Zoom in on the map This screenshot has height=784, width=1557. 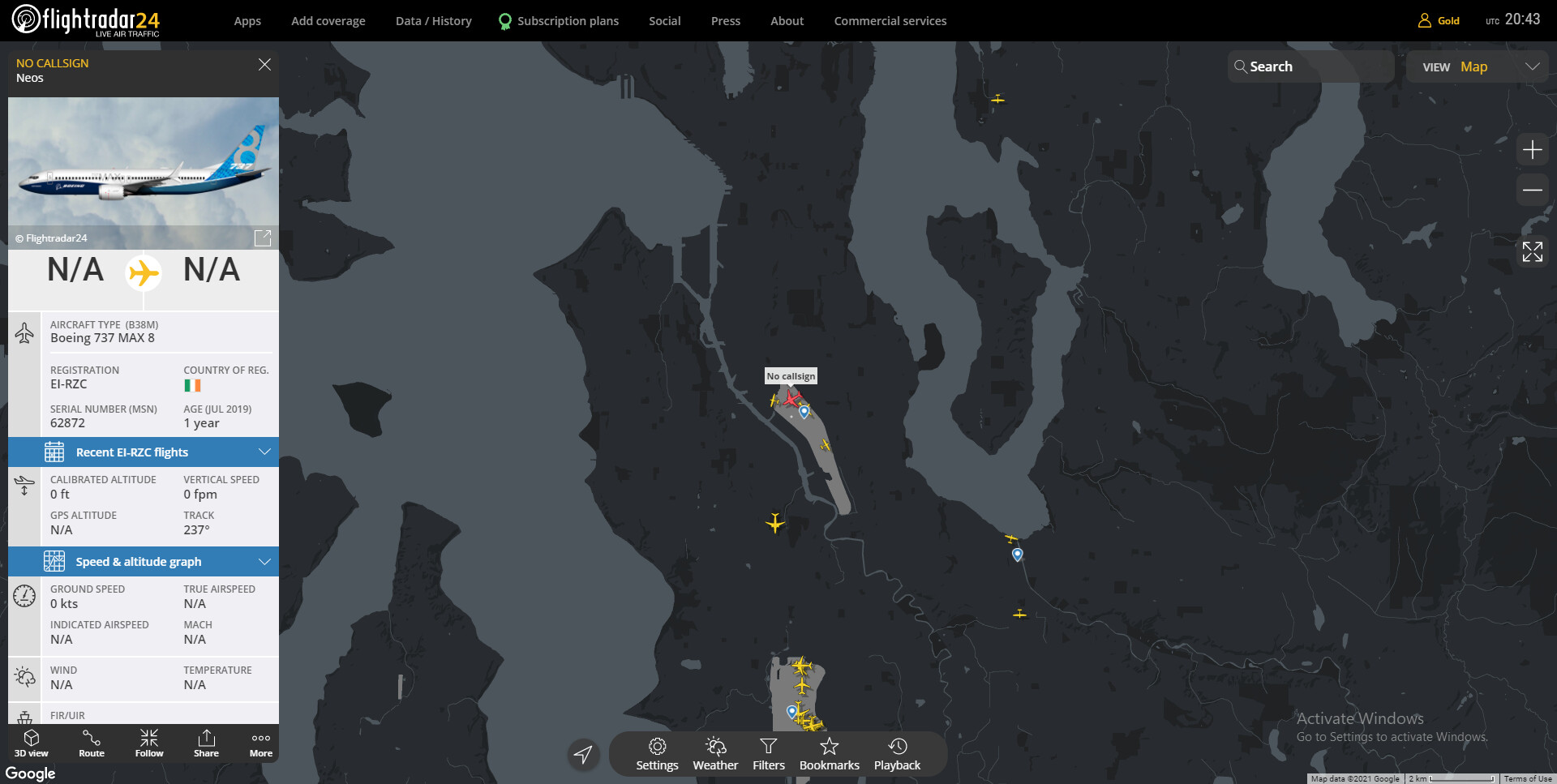(1533, 150)
